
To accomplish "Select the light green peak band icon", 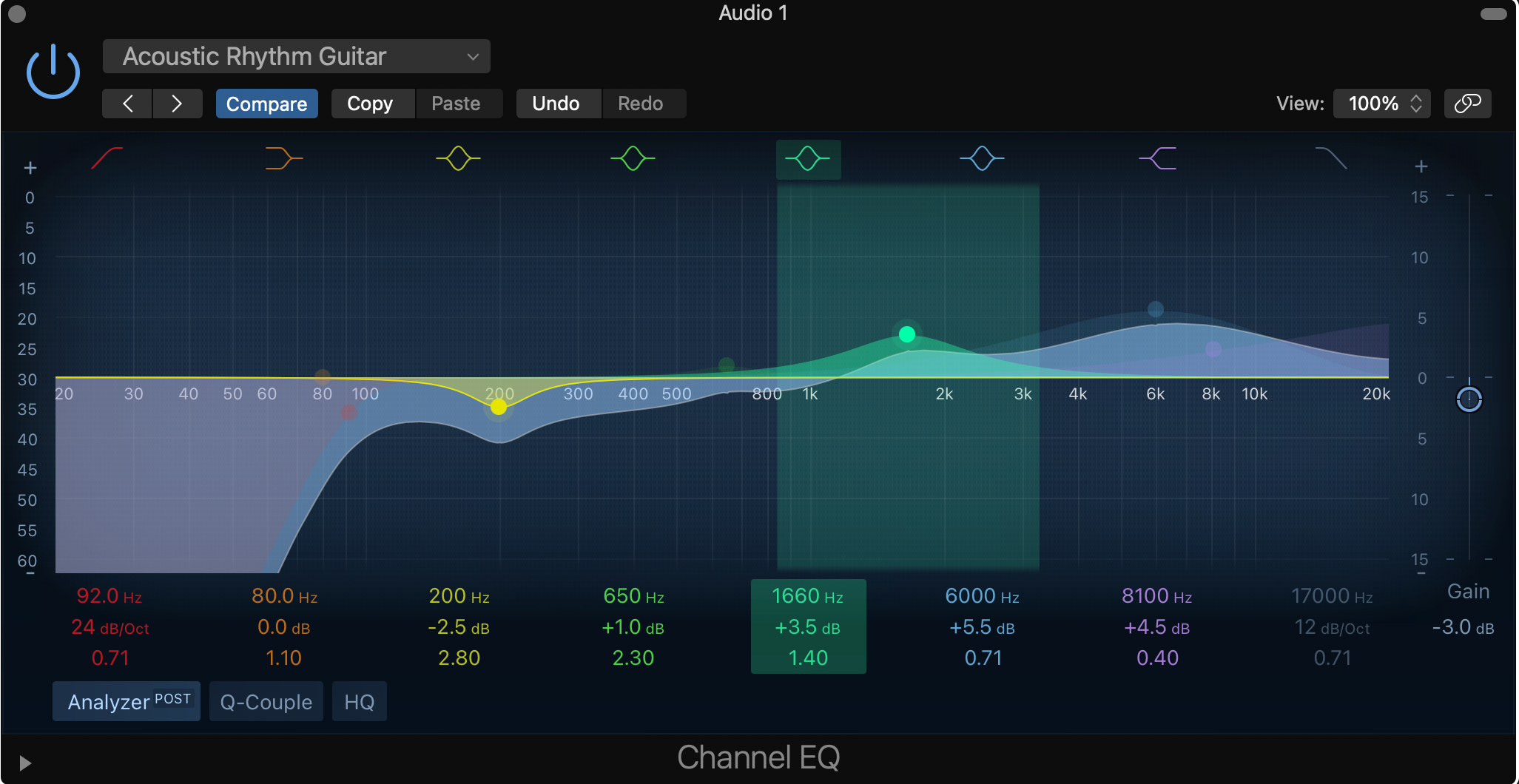I will [633, 158].
